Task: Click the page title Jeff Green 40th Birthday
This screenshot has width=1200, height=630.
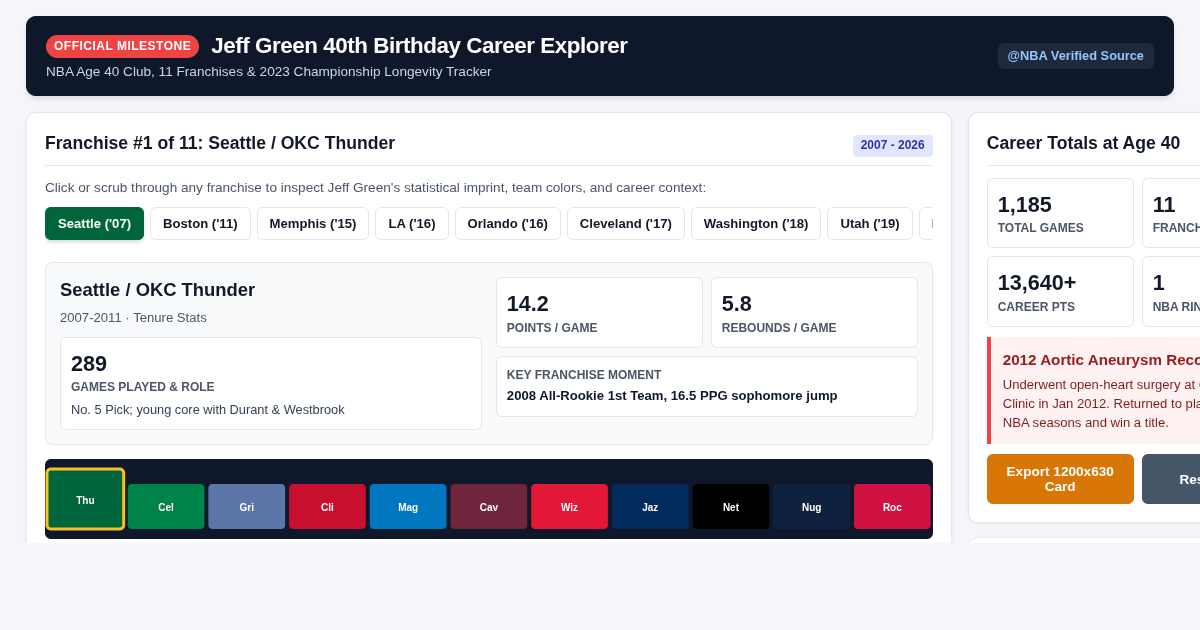Action: tap(419, 46)
